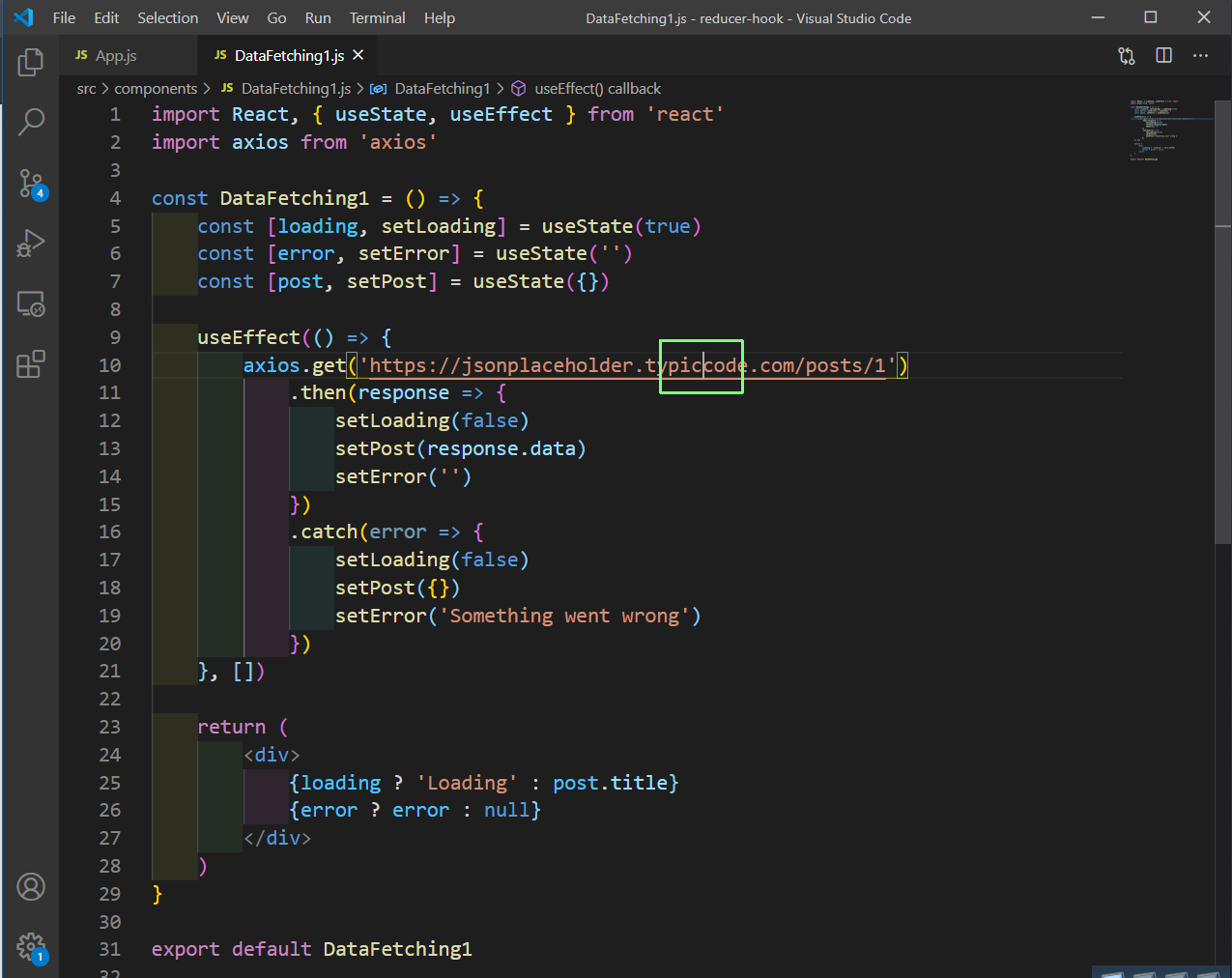This screenshot has width=1232, height=978.
Task: Click the VS Code logo icon
Action: (x=24, y=17)
